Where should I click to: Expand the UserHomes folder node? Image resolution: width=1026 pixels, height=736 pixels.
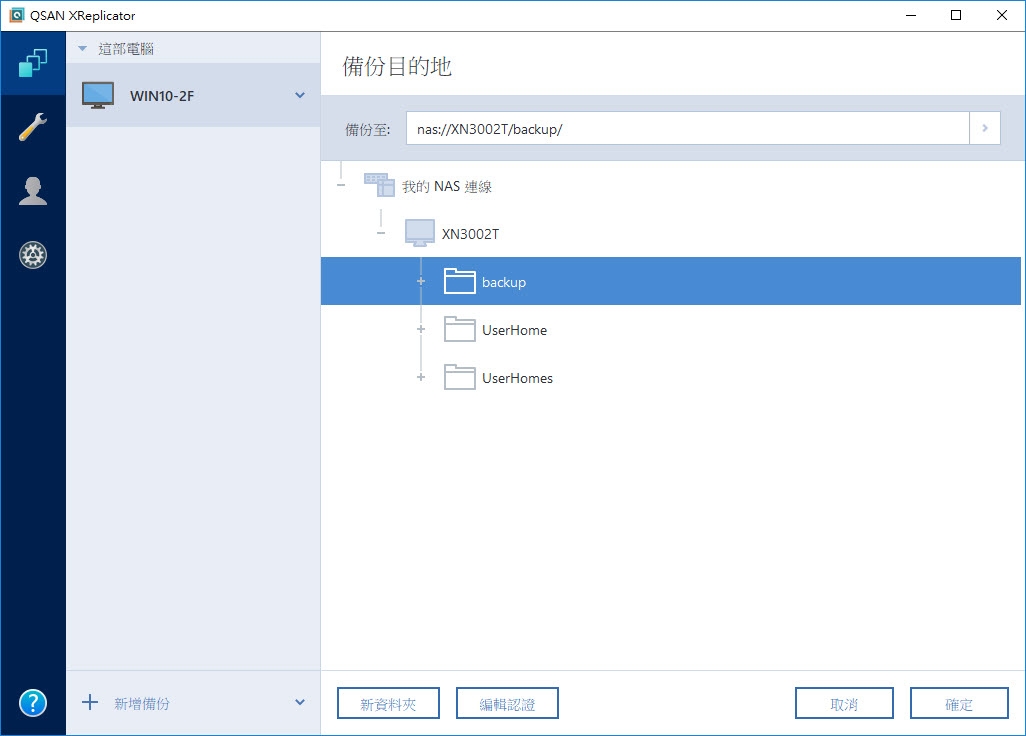click(421, 377)
